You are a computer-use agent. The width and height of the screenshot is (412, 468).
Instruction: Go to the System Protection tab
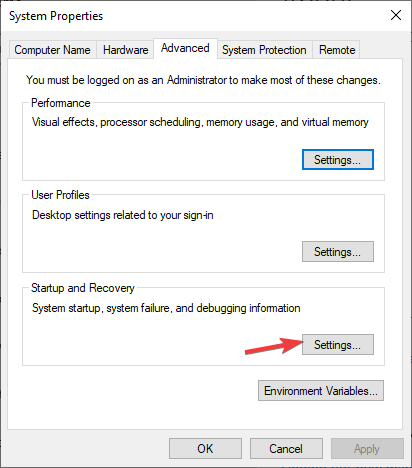264,50
